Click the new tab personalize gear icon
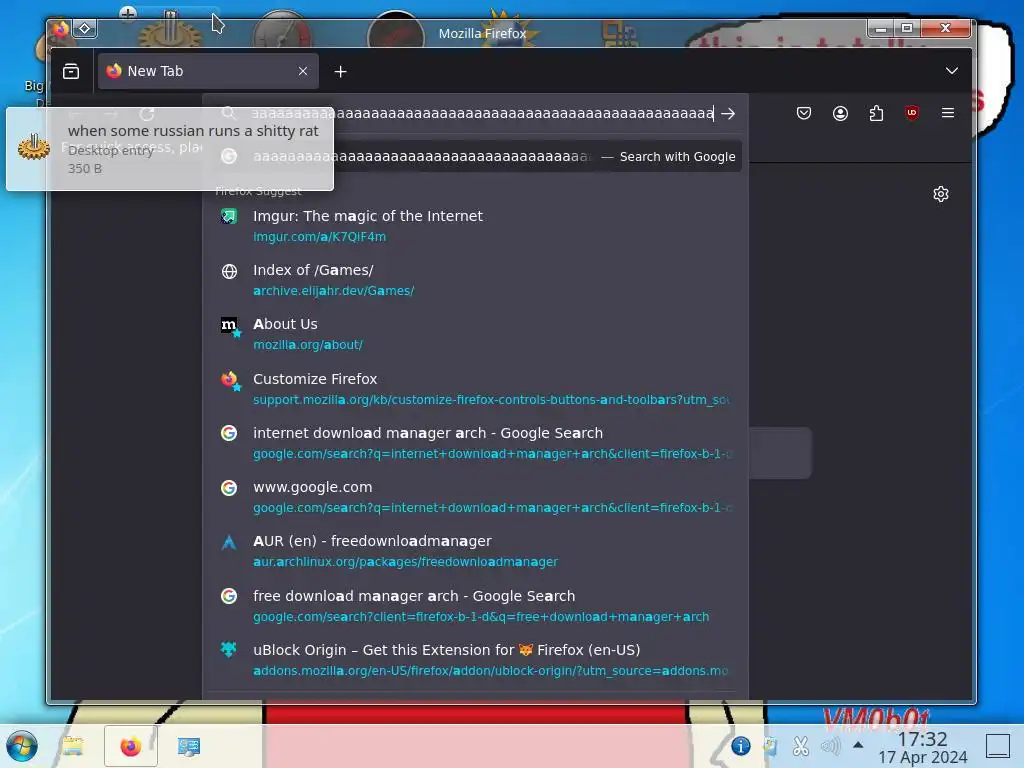This screenshot has width=1024, height=768. coord(940,194)
